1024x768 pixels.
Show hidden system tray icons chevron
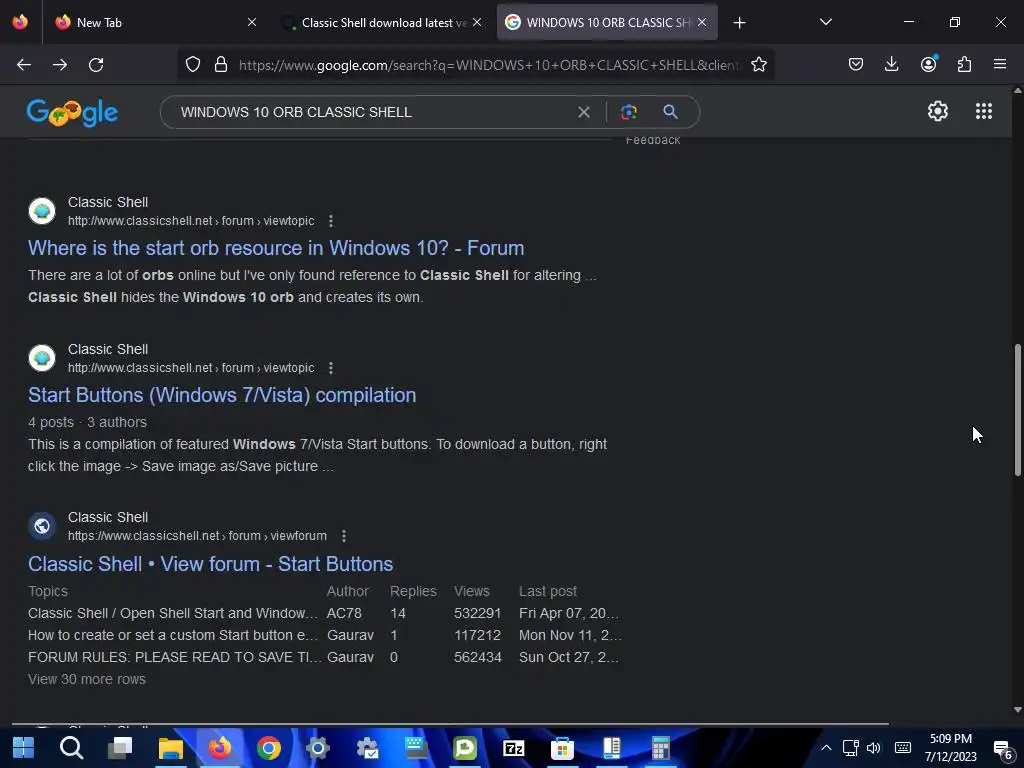[825, 748]
